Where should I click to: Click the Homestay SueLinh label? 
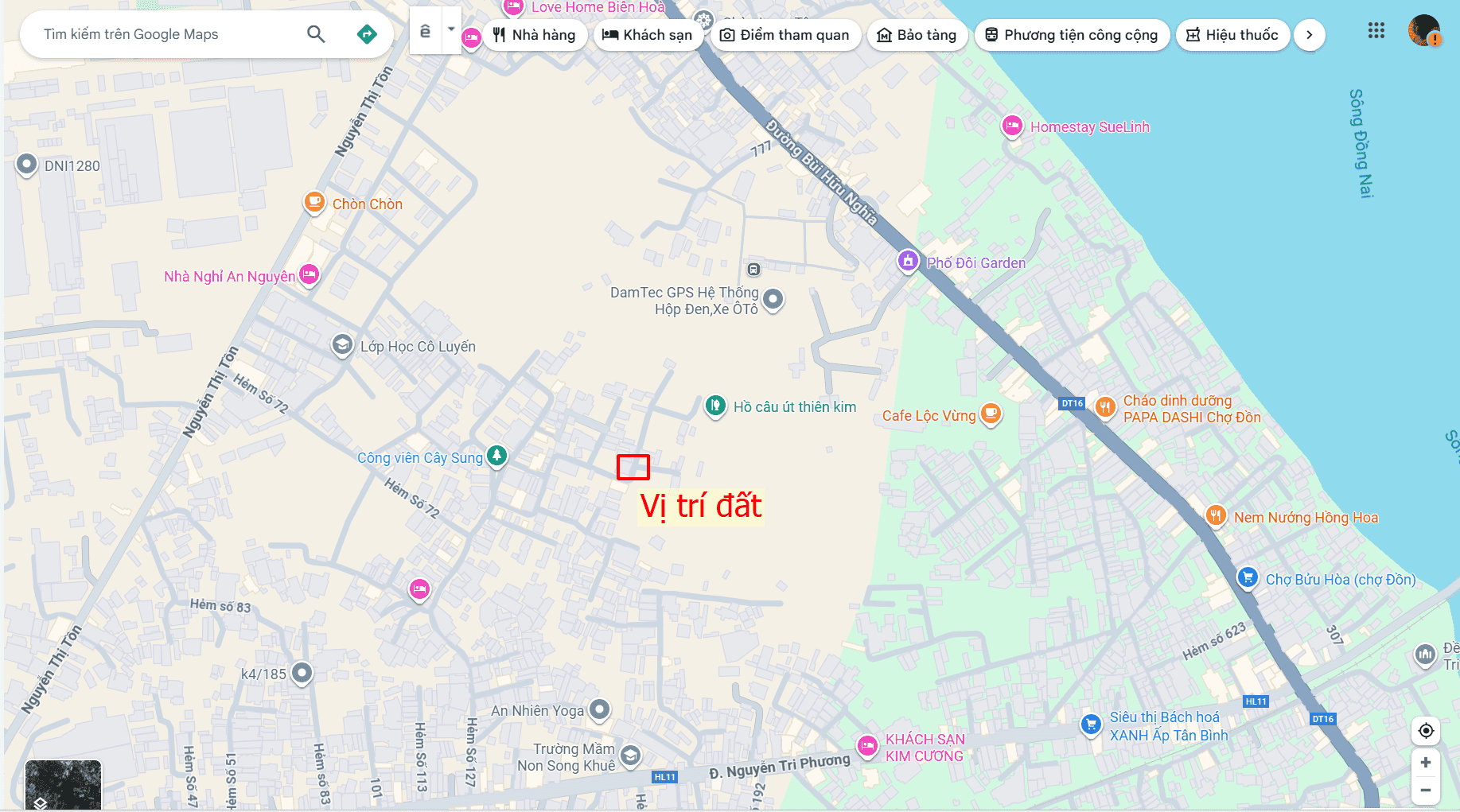pyautogui.click(x=1090, y=127)
